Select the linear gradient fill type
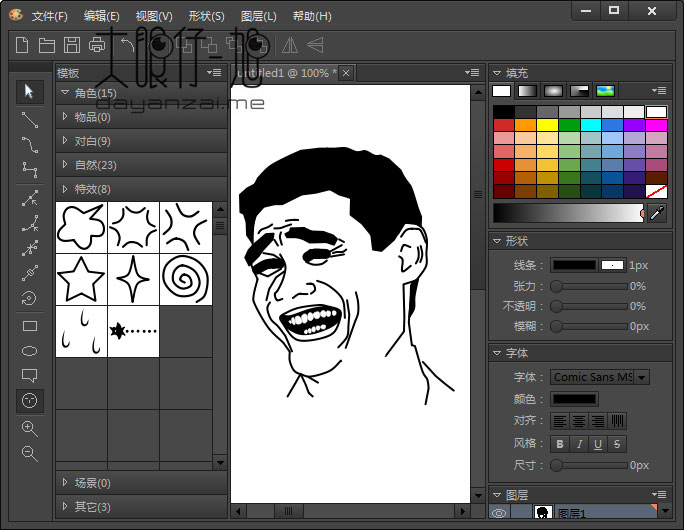684x530 pixels. (x=527, y=91)
